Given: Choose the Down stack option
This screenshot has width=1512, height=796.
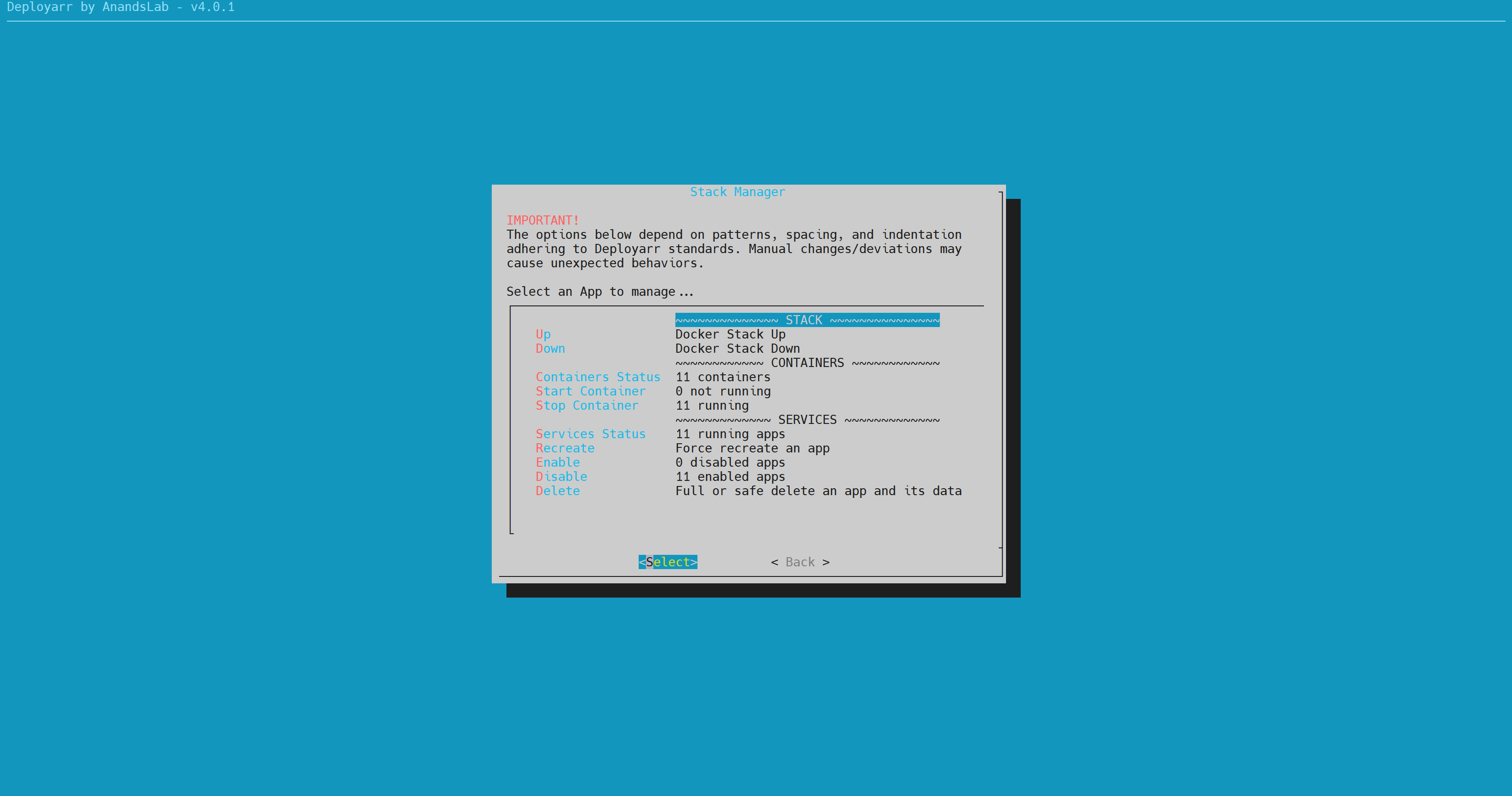Looking at the screenshot, I should coord(550,349).
